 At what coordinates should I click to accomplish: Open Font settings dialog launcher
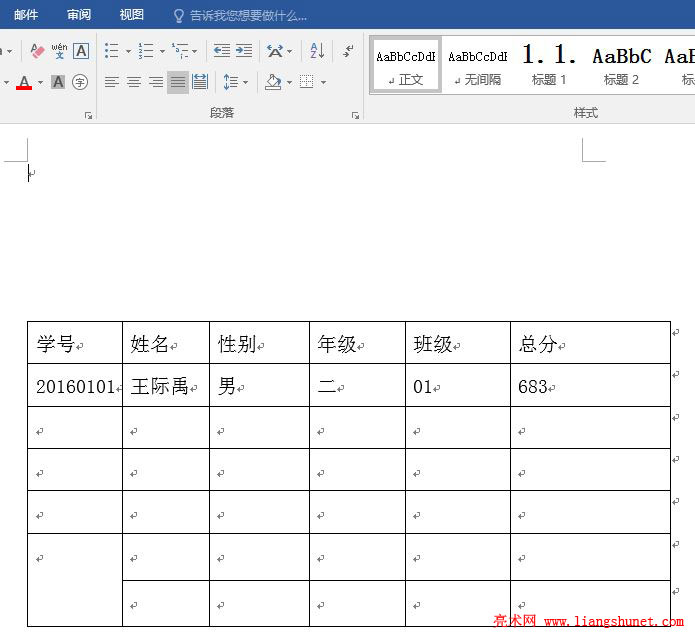88,115
